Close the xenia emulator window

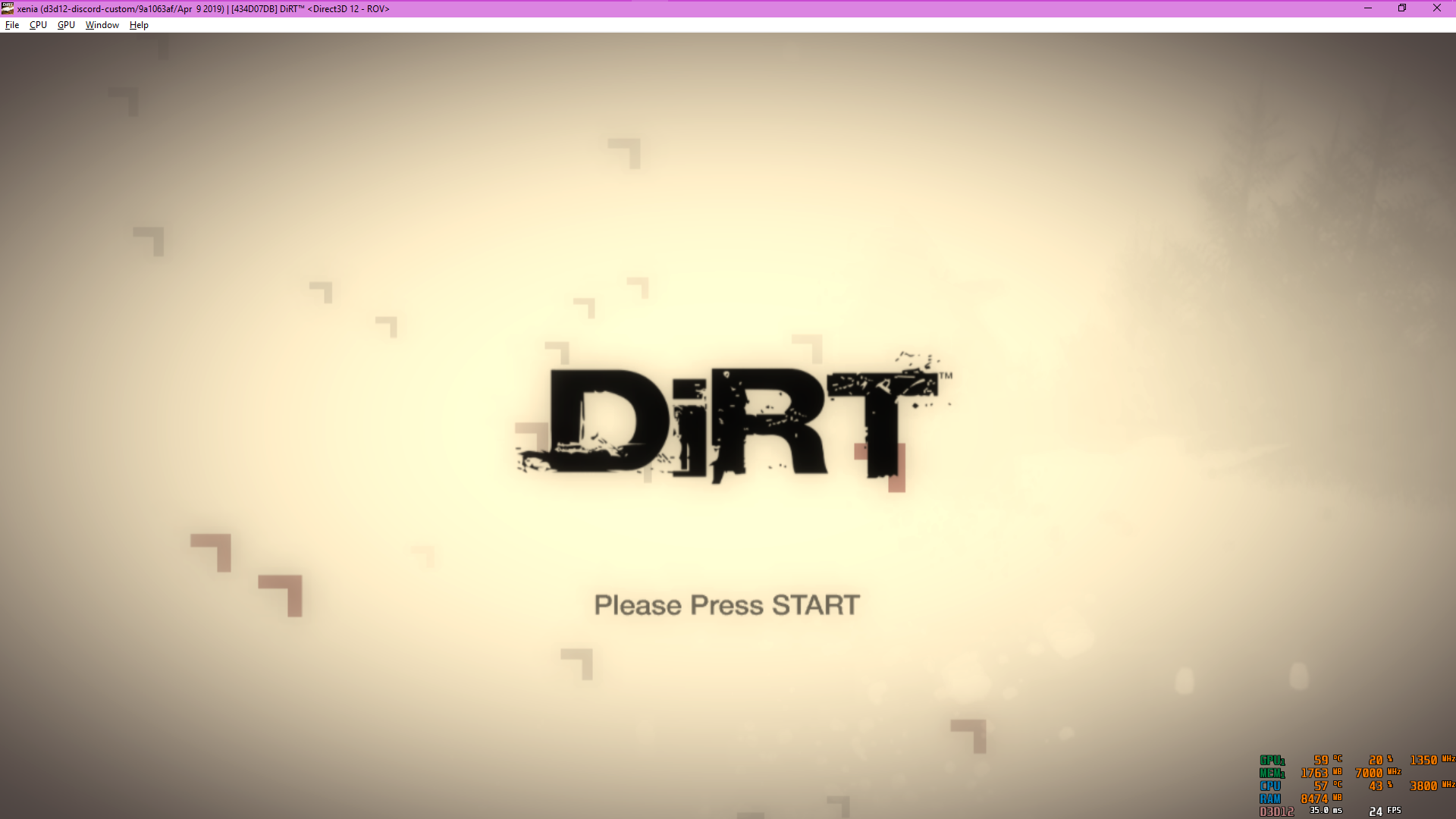coord(1437,8)
